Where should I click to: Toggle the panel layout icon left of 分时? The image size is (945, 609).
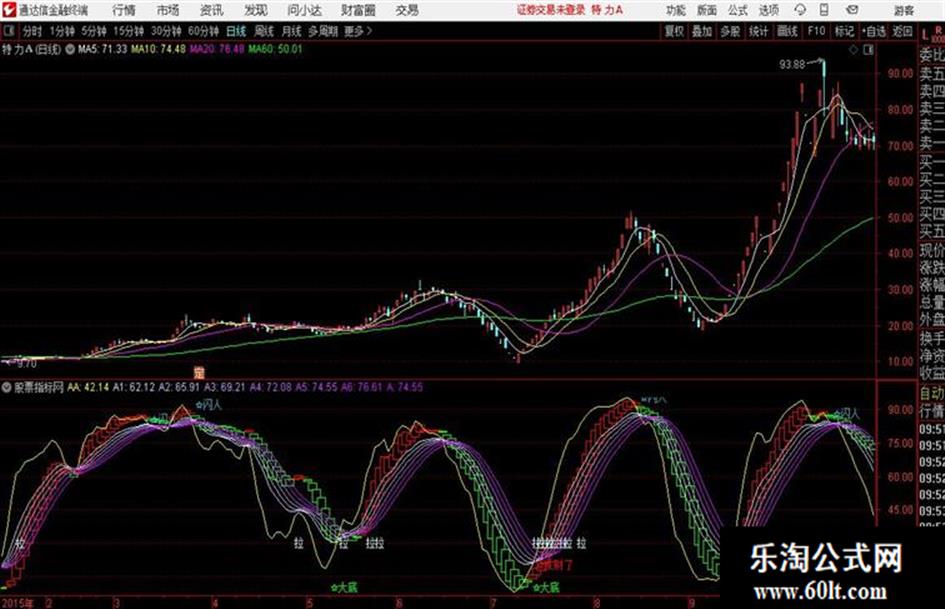pyautogui.click(x=8, y=31)
